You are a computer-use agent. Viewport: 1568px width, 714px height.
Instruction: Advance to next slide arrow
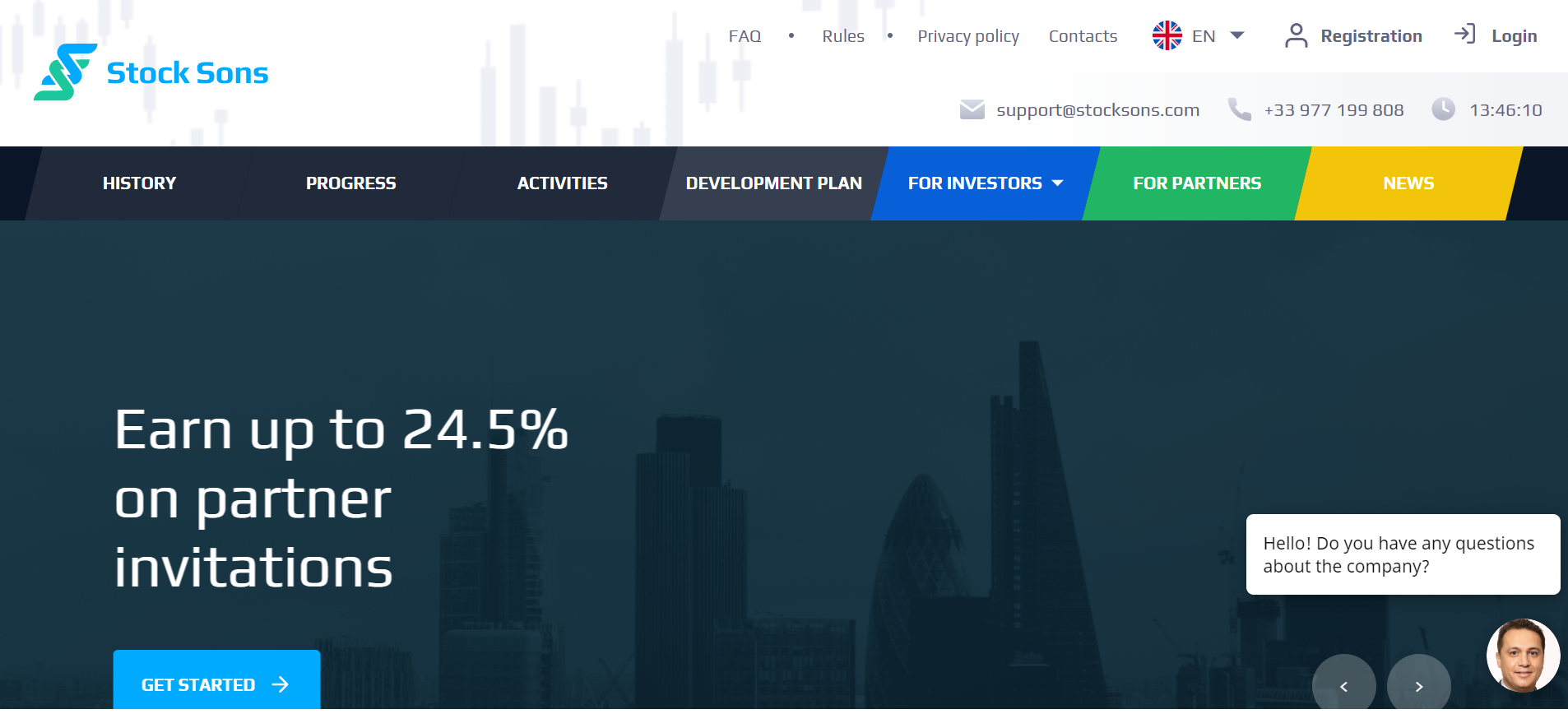tap(1418, 685)
